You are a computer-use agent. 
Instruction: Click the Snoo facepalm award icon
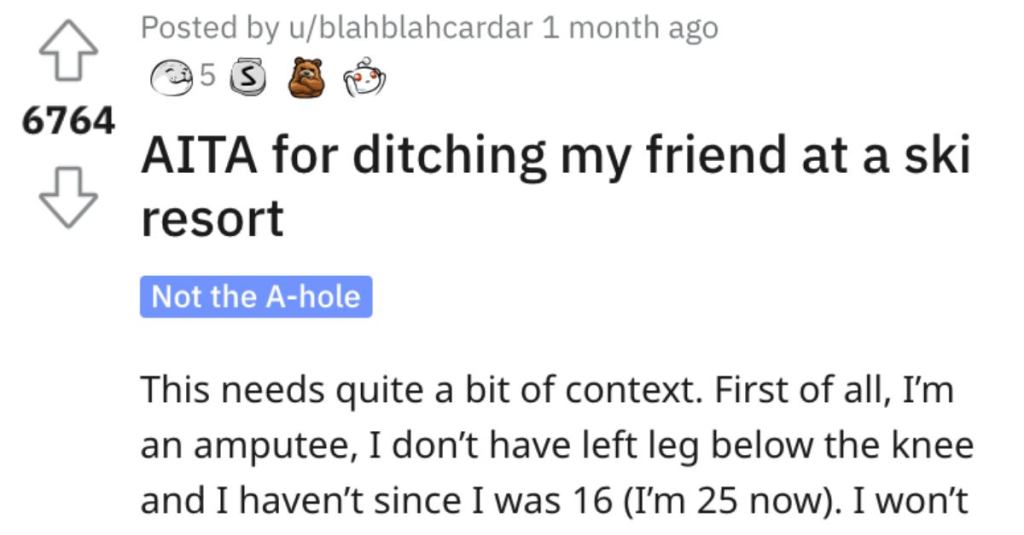point(364,77)
